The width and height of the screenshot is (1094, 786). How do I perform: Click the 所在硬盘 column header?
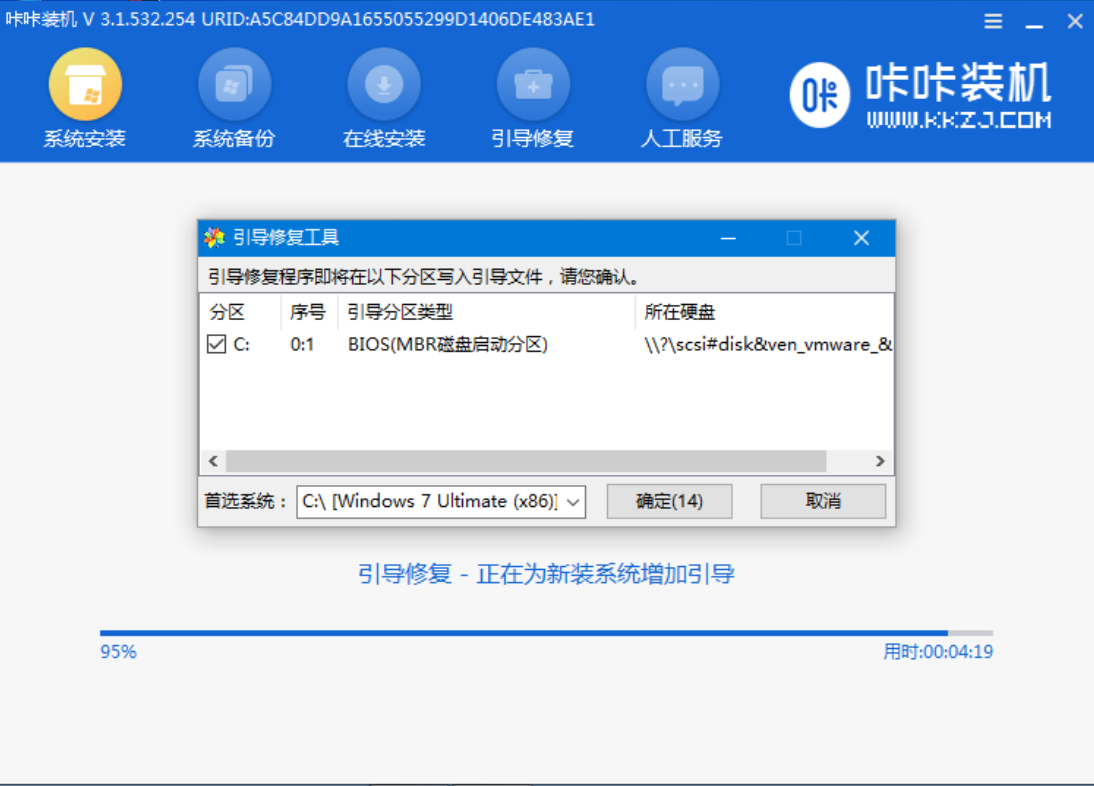(x=764, y=312)
